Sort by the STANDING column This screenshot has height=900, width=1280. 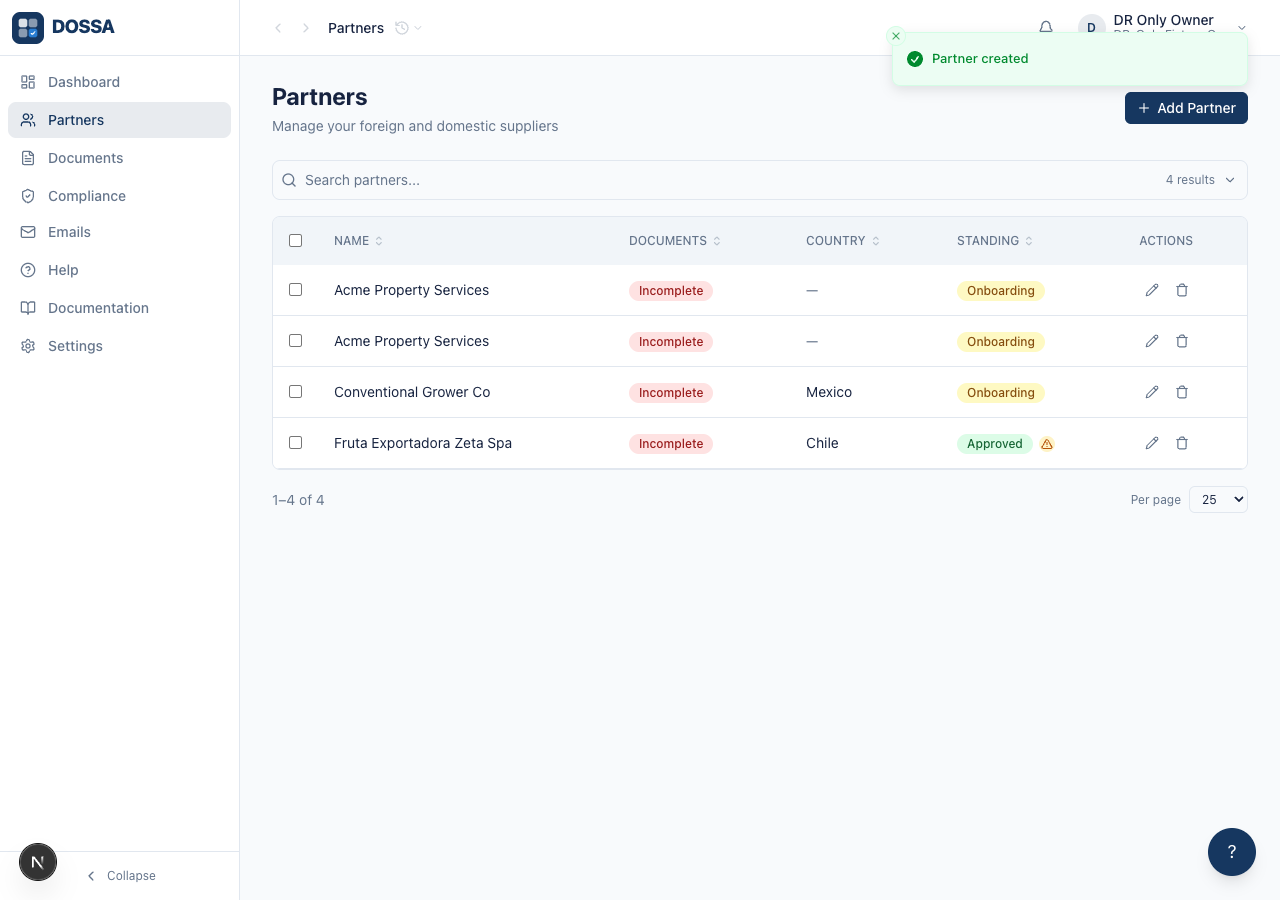point(995,241)
